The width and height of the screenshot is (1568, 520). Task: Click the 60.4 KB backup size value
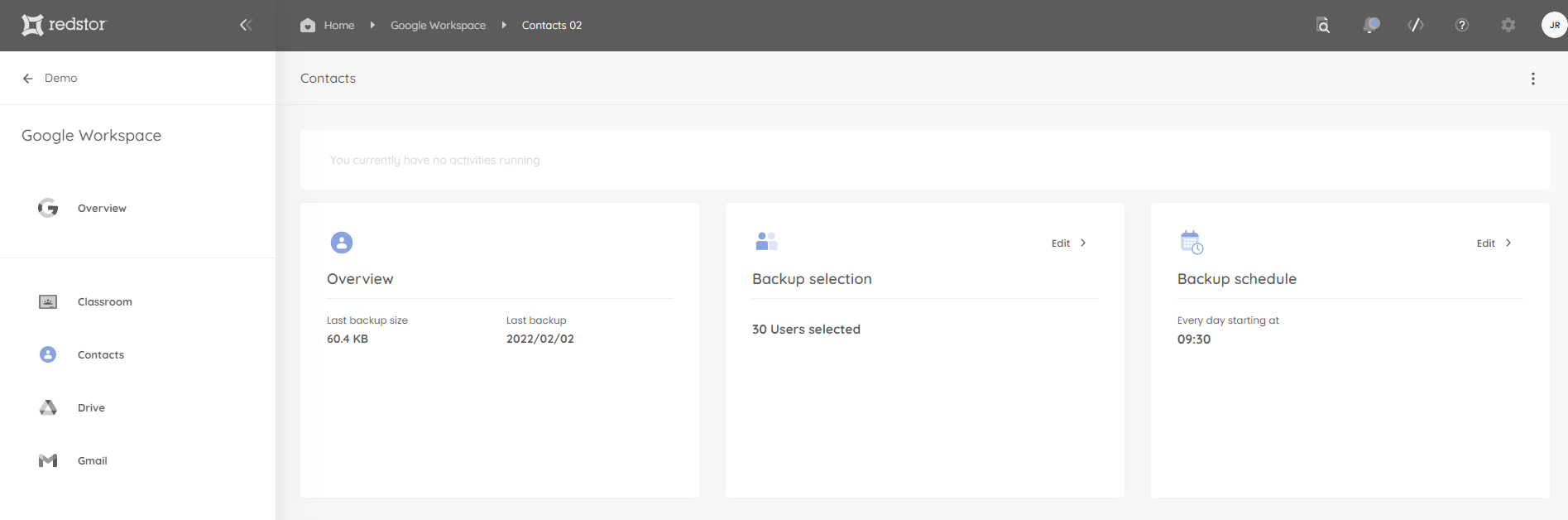coord(348,339)
